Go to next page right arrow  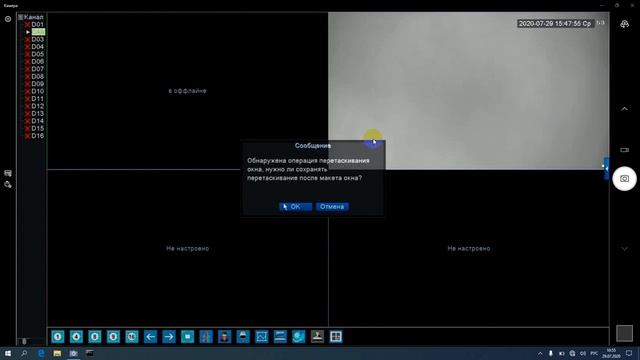point(169,337)
